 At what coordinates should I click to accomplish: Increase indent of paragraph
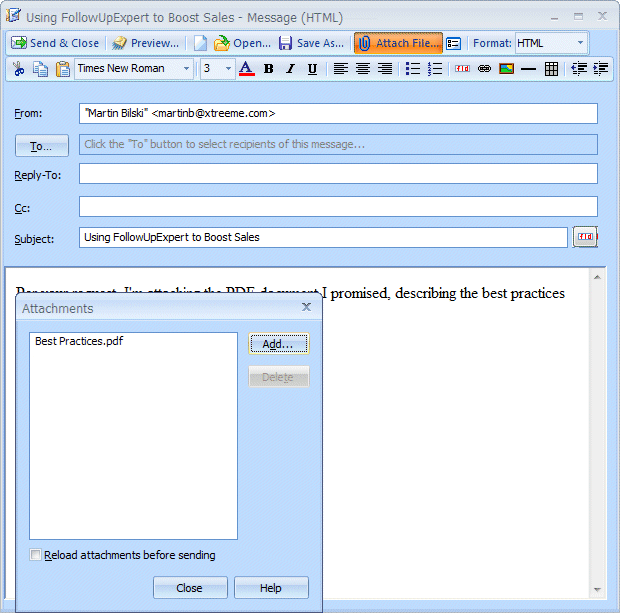[x=601, y=69]
